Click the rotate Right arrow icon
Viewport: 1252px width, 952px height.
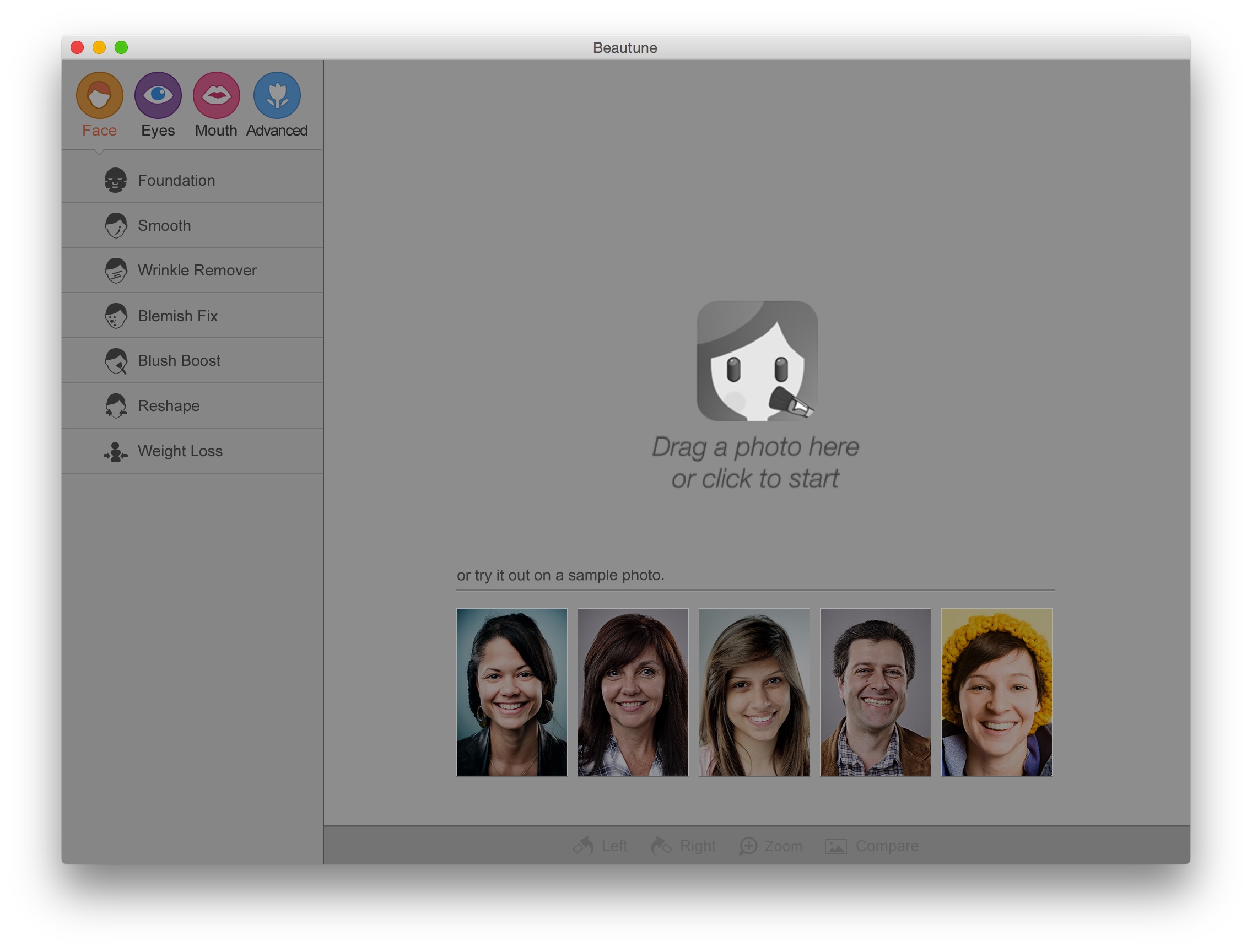[x=661, y=846]
